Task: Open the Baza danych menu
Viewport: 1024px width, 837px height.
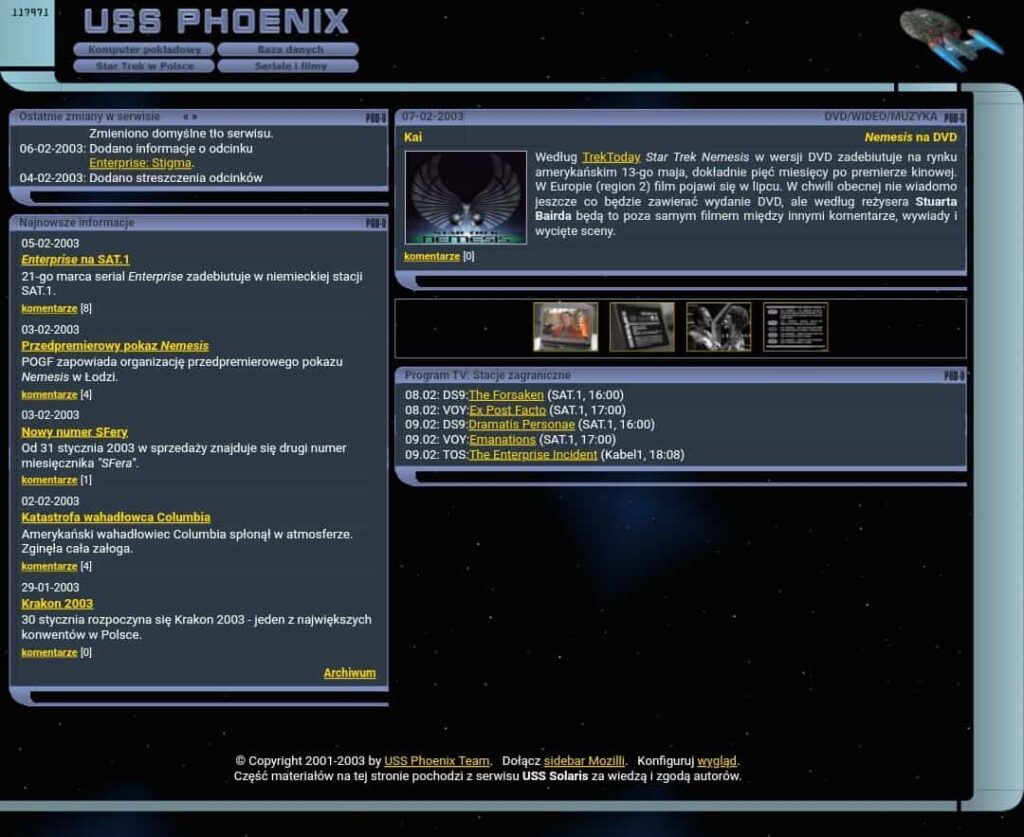Action: pyautogui.click(x=289, y=49)
